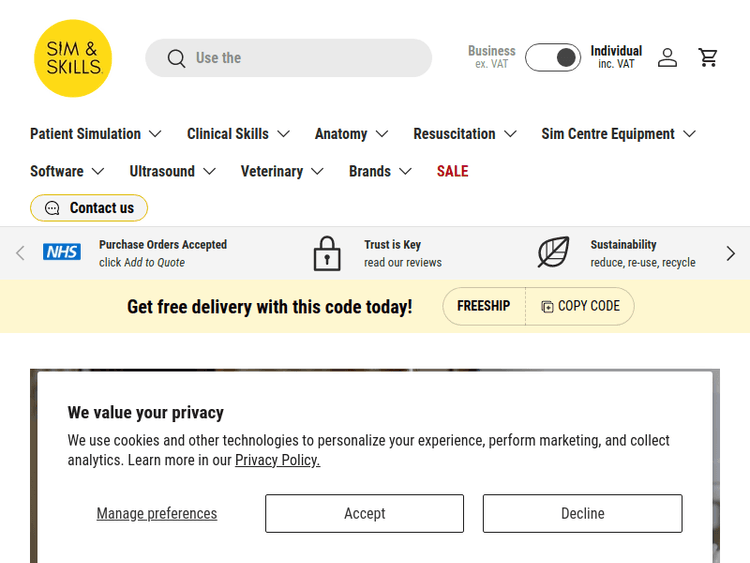The width and height of the screenshot is (750, 563).
Task: Expand the Patient Simulation menu
Action: (x=96, y=134)
